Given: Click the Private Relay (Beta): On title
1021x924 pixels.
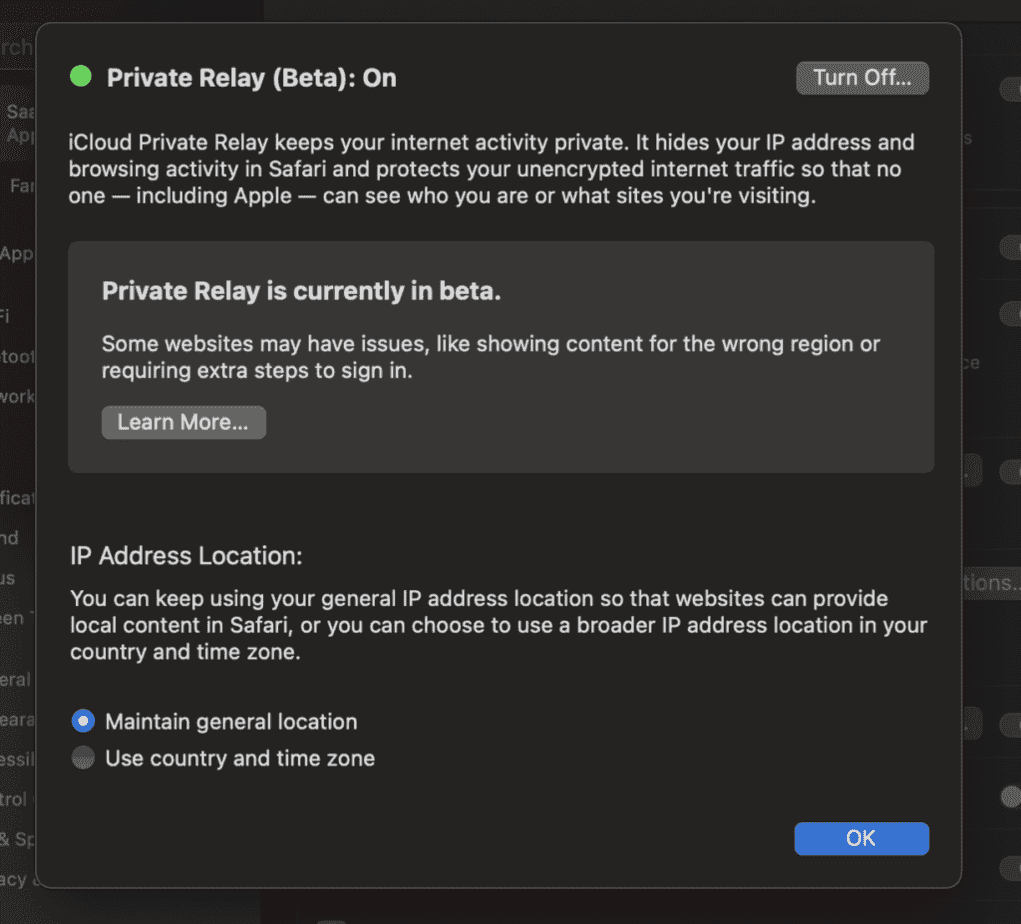Looking at the screenshot, I should pyautogui.click(x=251, y=78).
